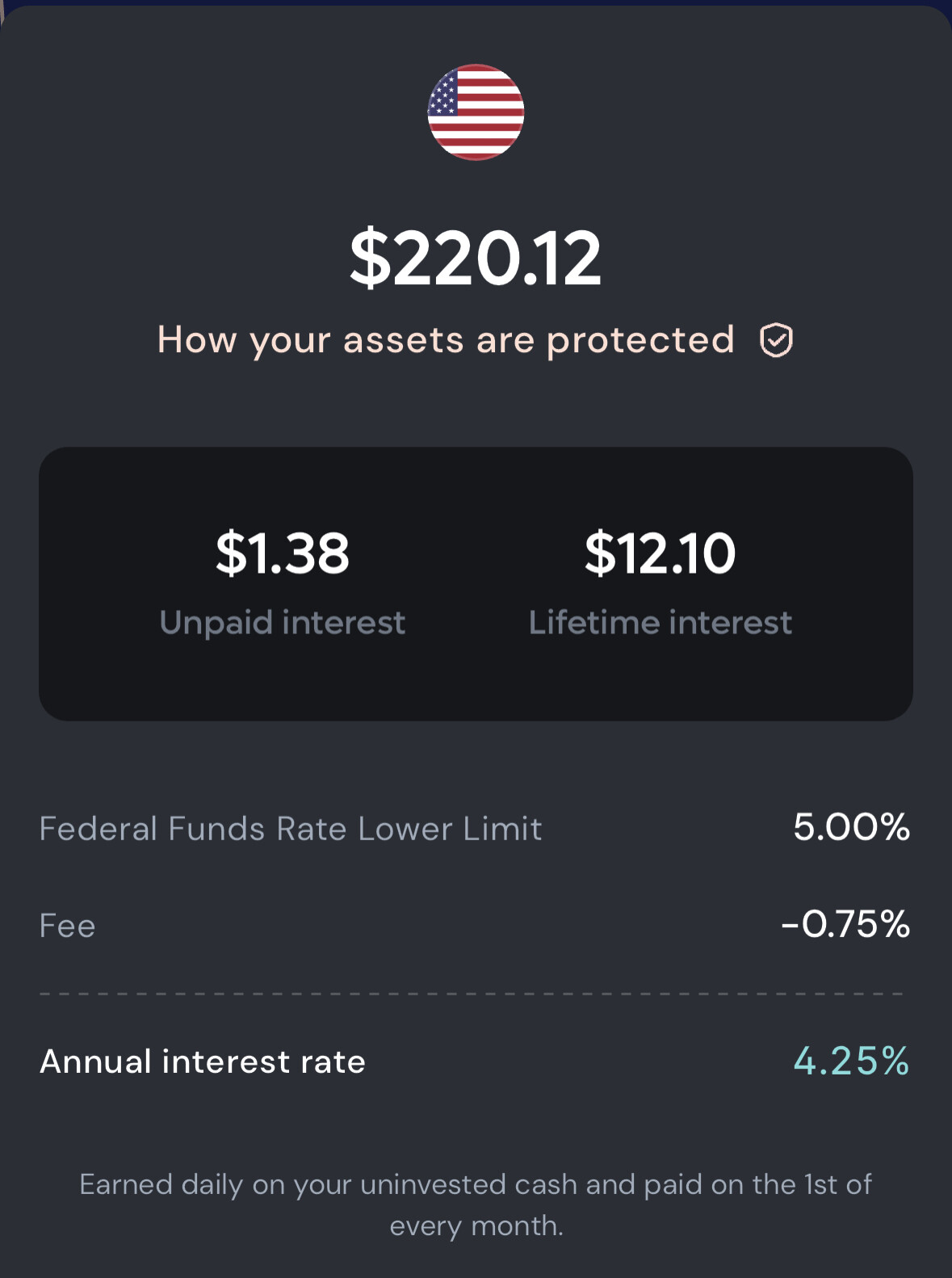Screen dimensions: 952x1278
Task: Tap the -0.75% fee value
Action: [x=845, y=924]
